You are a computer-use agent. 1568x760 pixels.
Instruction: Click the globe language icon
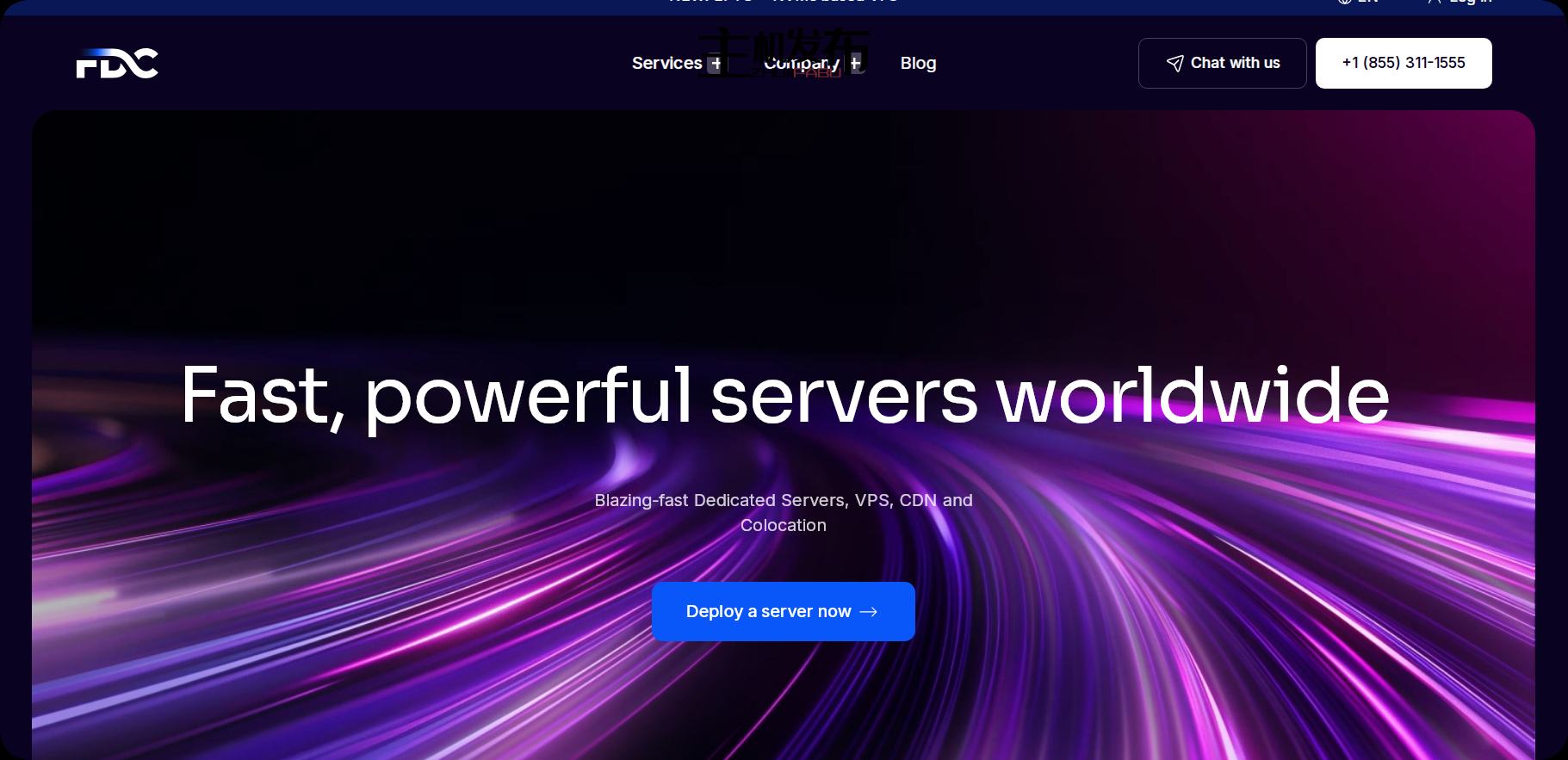click(1345, 2)
